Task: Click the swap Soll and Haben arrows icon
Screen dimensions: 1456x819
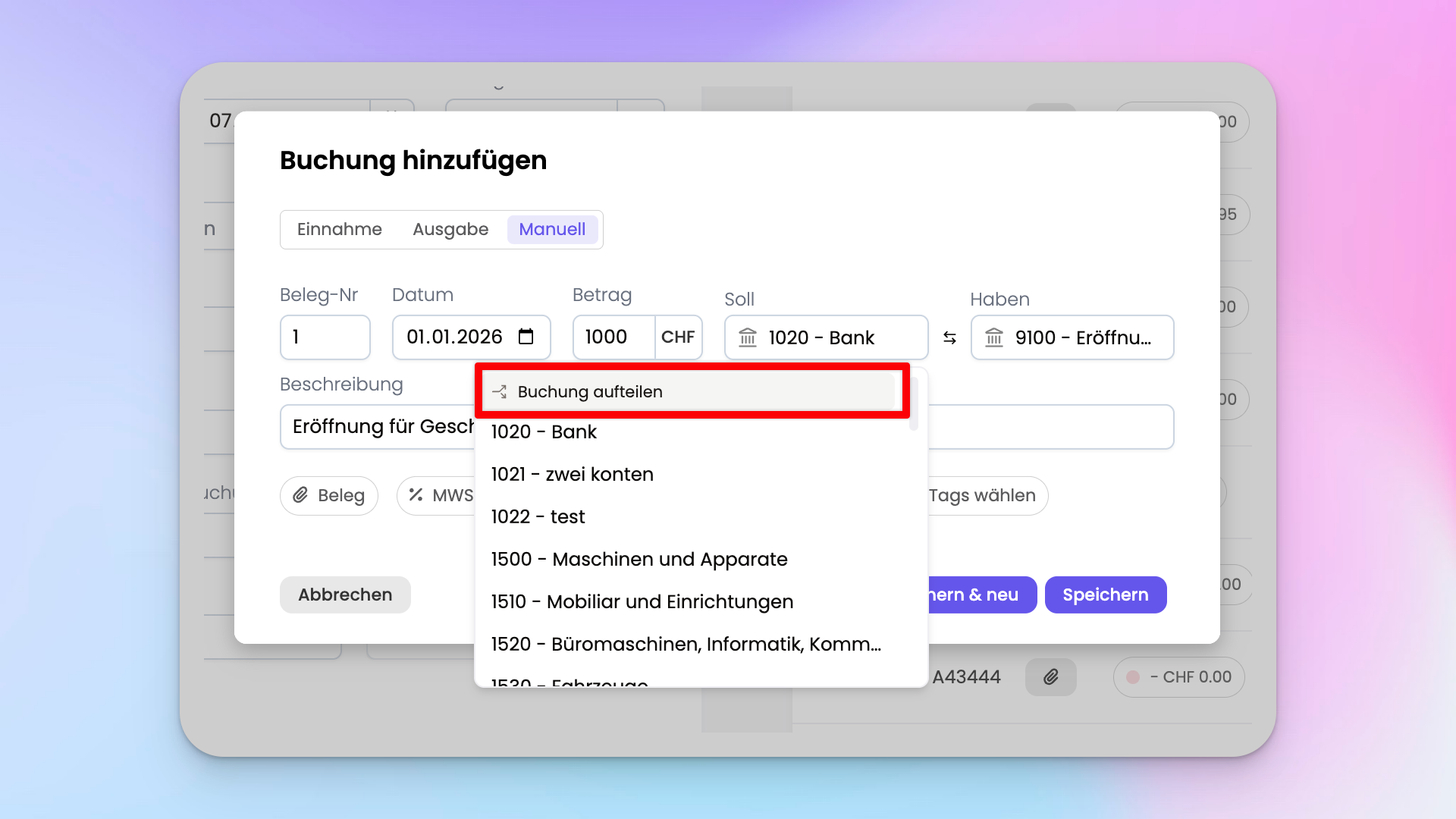Action: pyautogui.click(x=949, y=337)
